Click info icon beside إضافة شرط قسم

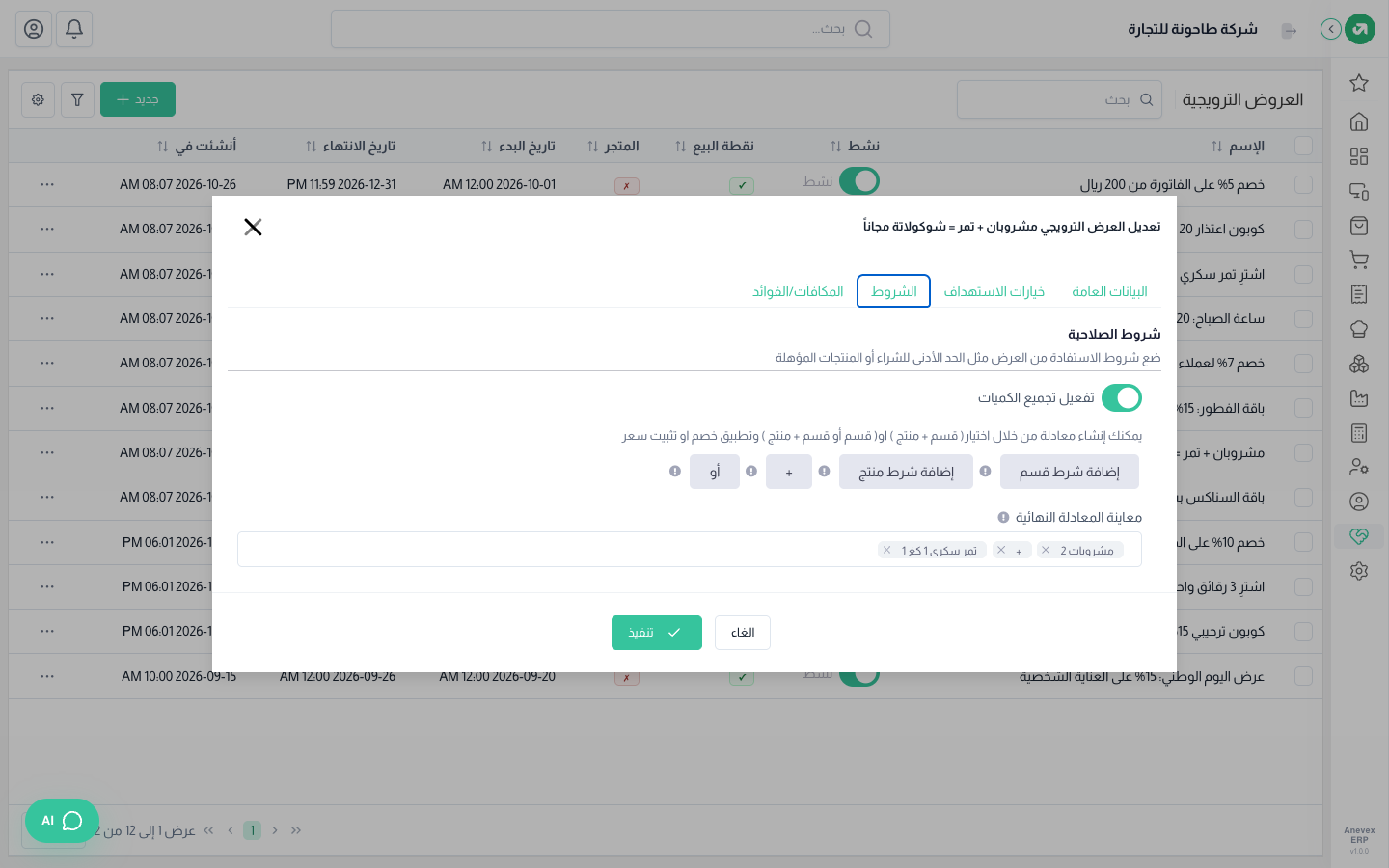[985, 472]
